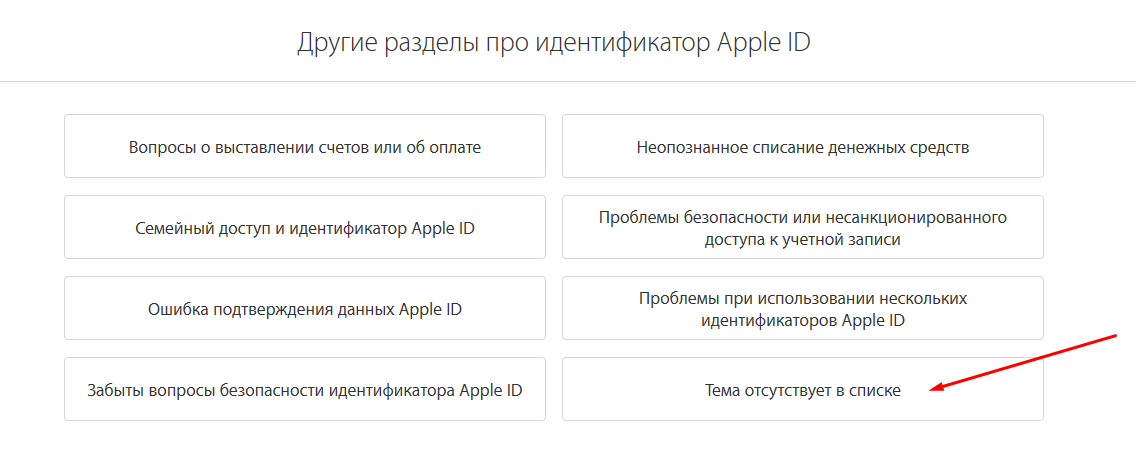
Task: Open "Забыты вопросы безопасности идентификатора Apple ID"
Action: [x=304, y=389]
